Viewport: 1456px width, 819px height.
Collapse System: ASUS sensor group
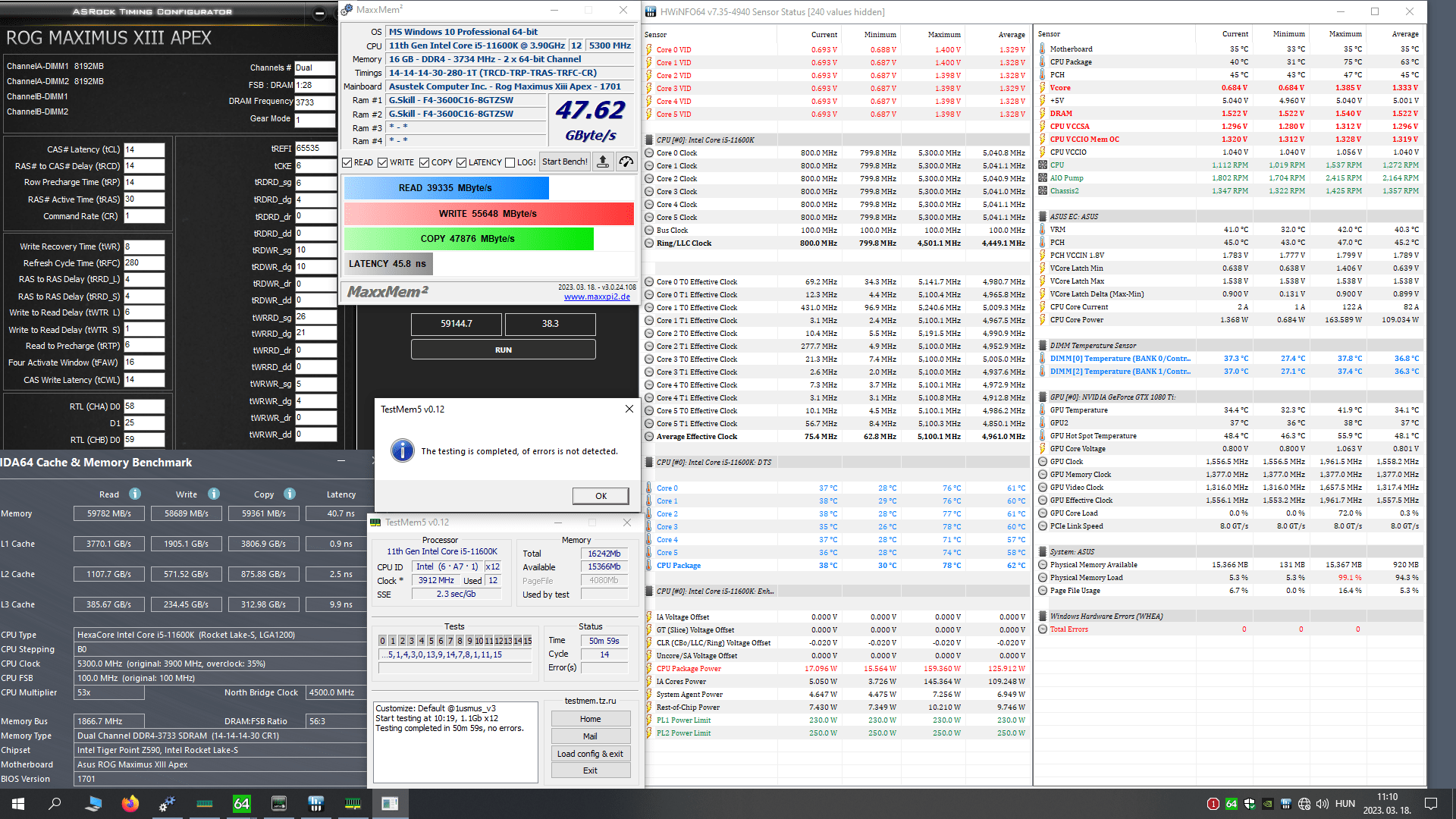coord(1043,552)
